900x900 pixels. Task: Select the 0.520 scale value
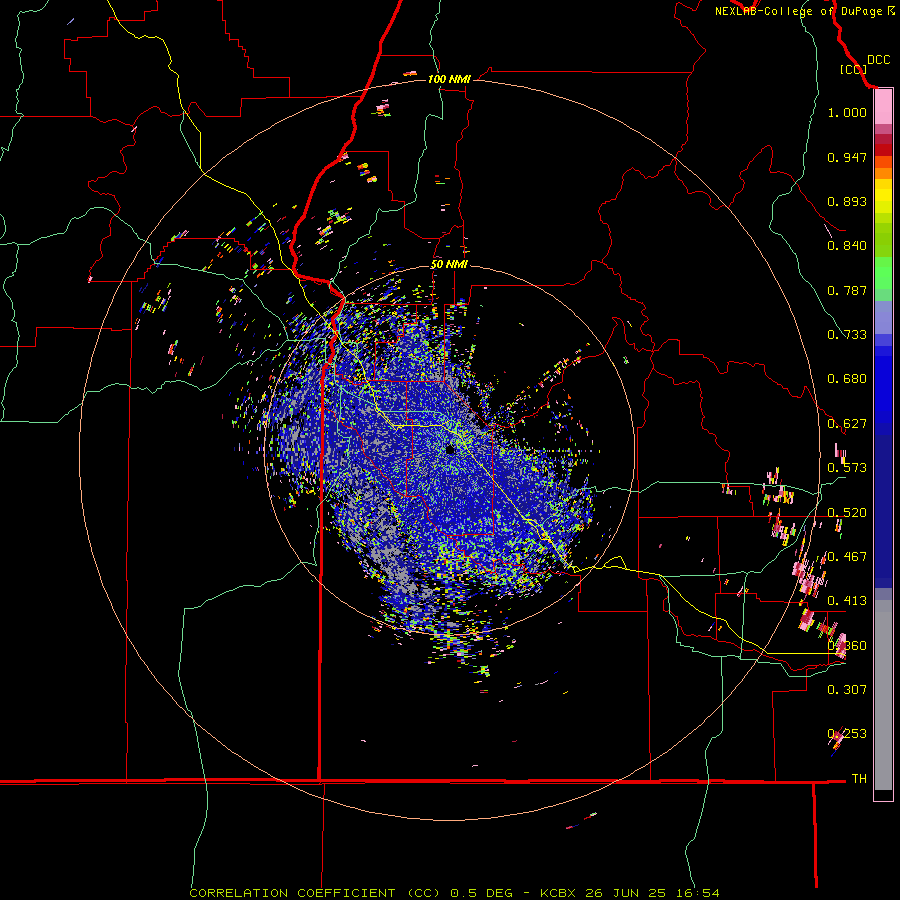(x=847, y=513)
